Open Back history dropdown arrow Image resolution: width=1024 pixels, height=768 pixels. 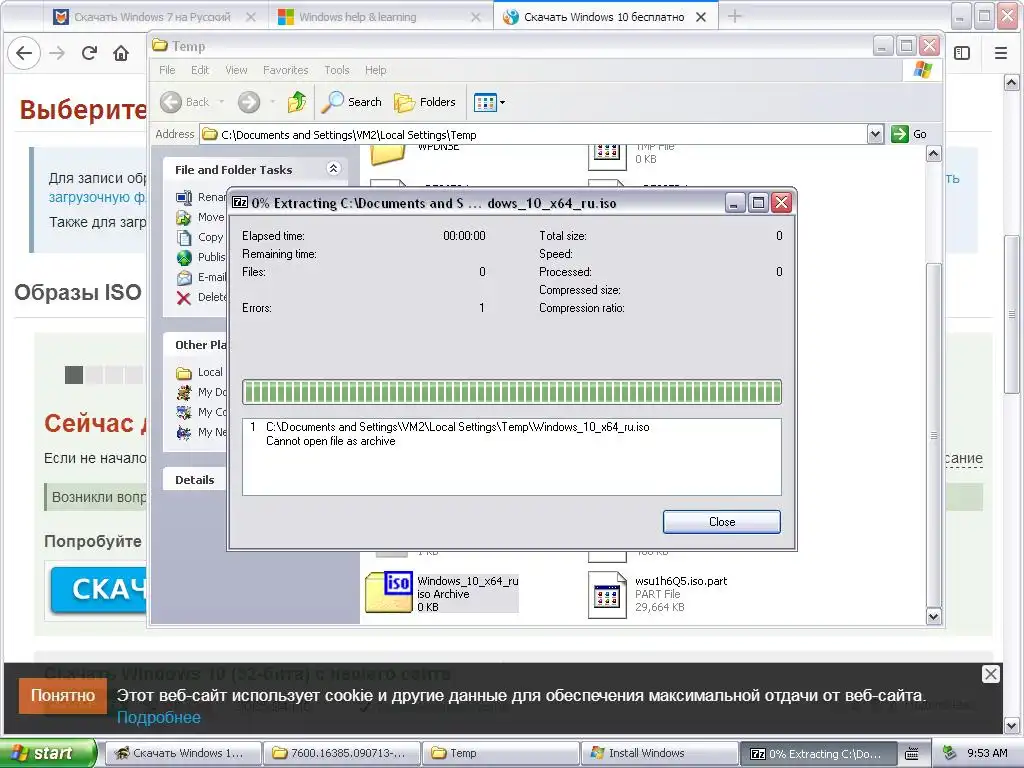coord(221,102)
